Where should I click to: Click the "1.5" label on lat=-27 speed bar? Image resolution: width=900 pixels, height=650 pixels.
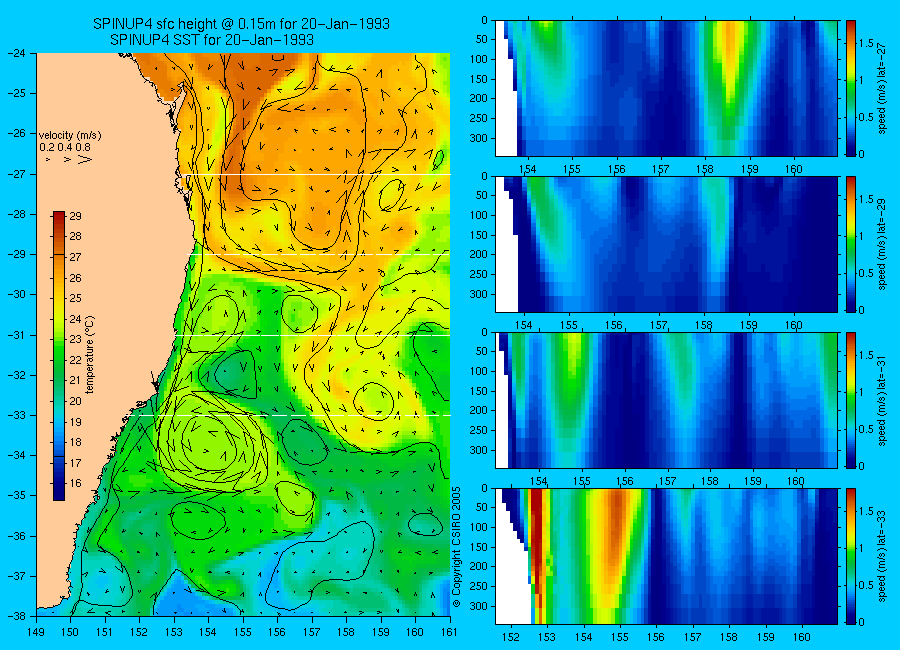coord(866,43)
